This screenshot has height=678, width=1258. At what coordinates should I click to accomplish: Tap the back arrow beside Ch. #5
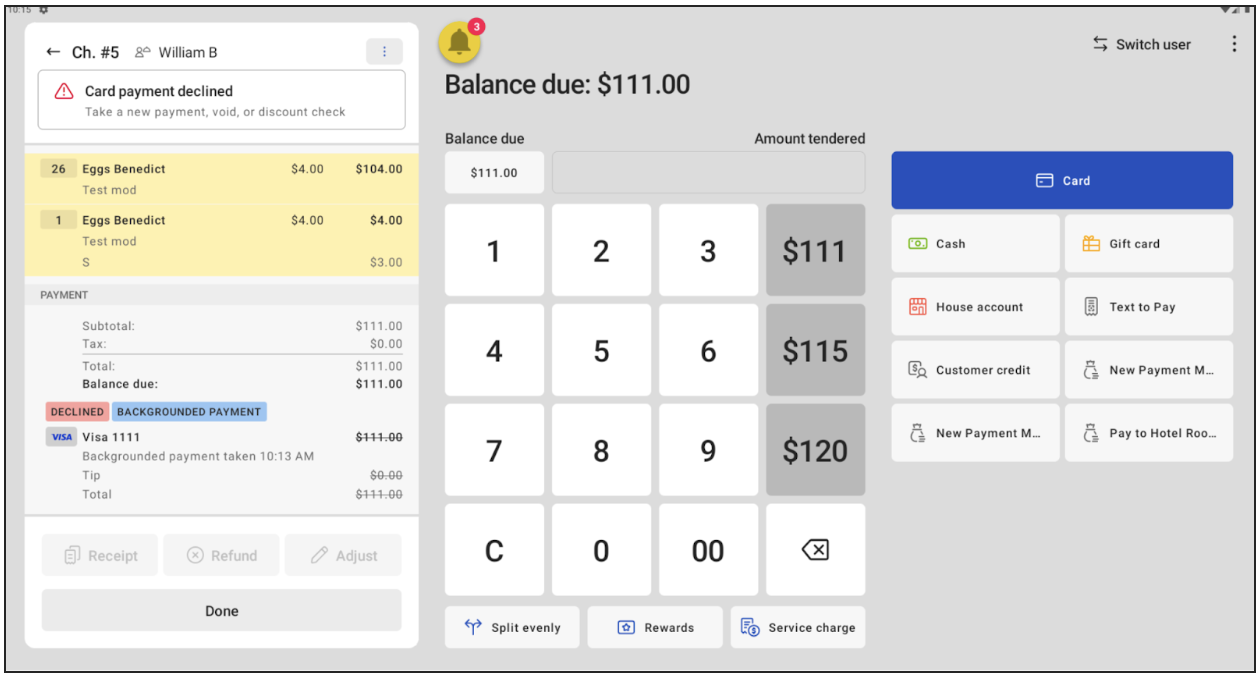click(x=53, y=52)
